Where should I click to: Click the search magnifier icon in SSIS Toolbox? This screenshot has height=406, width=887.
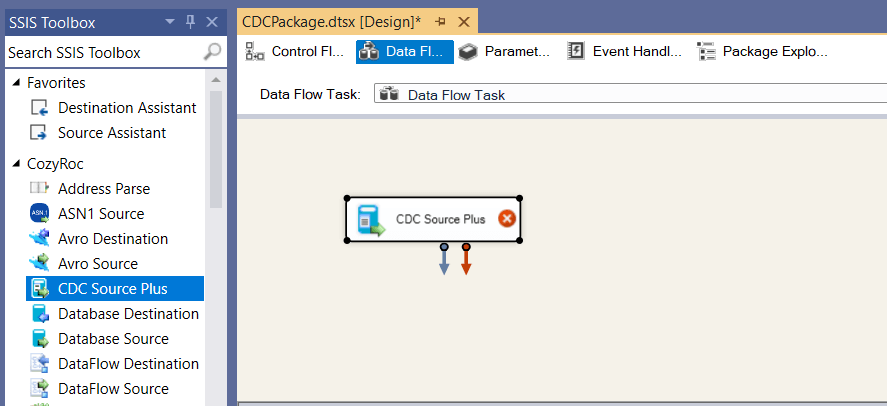point(213,52)
